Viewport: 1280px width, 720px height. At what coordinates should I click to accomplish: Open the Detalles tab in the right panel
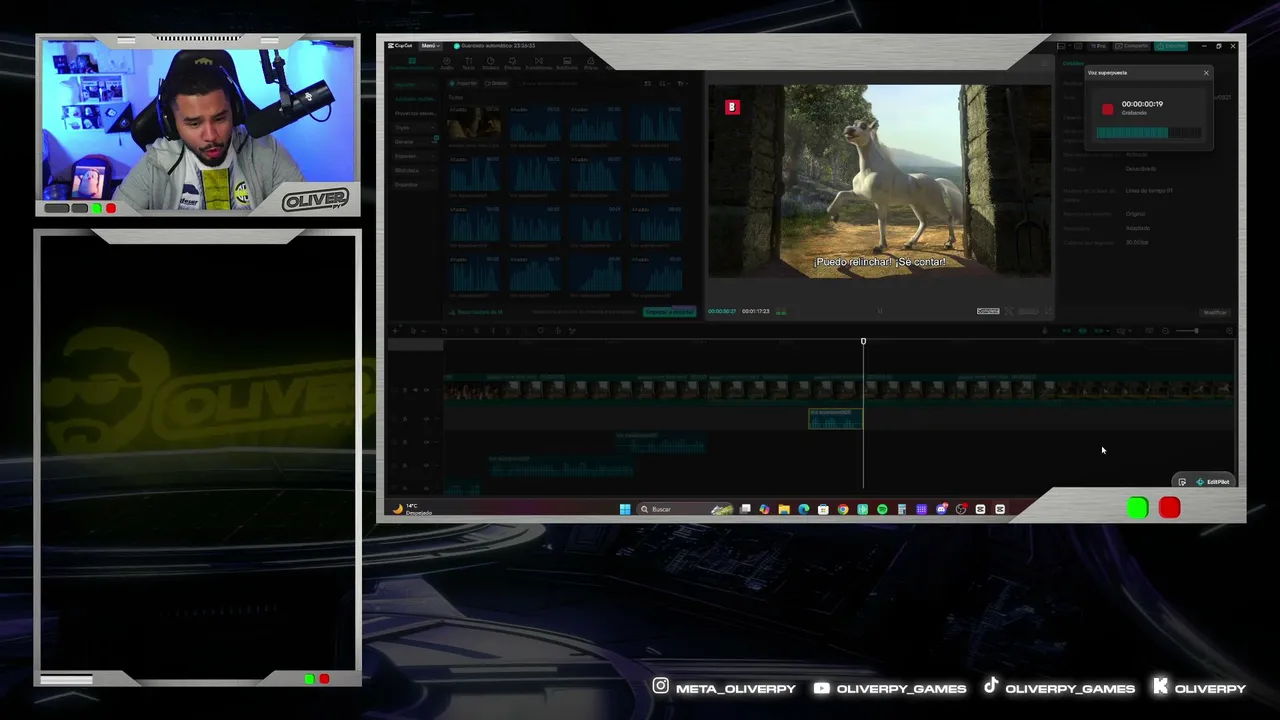[x=1073, y=63]
